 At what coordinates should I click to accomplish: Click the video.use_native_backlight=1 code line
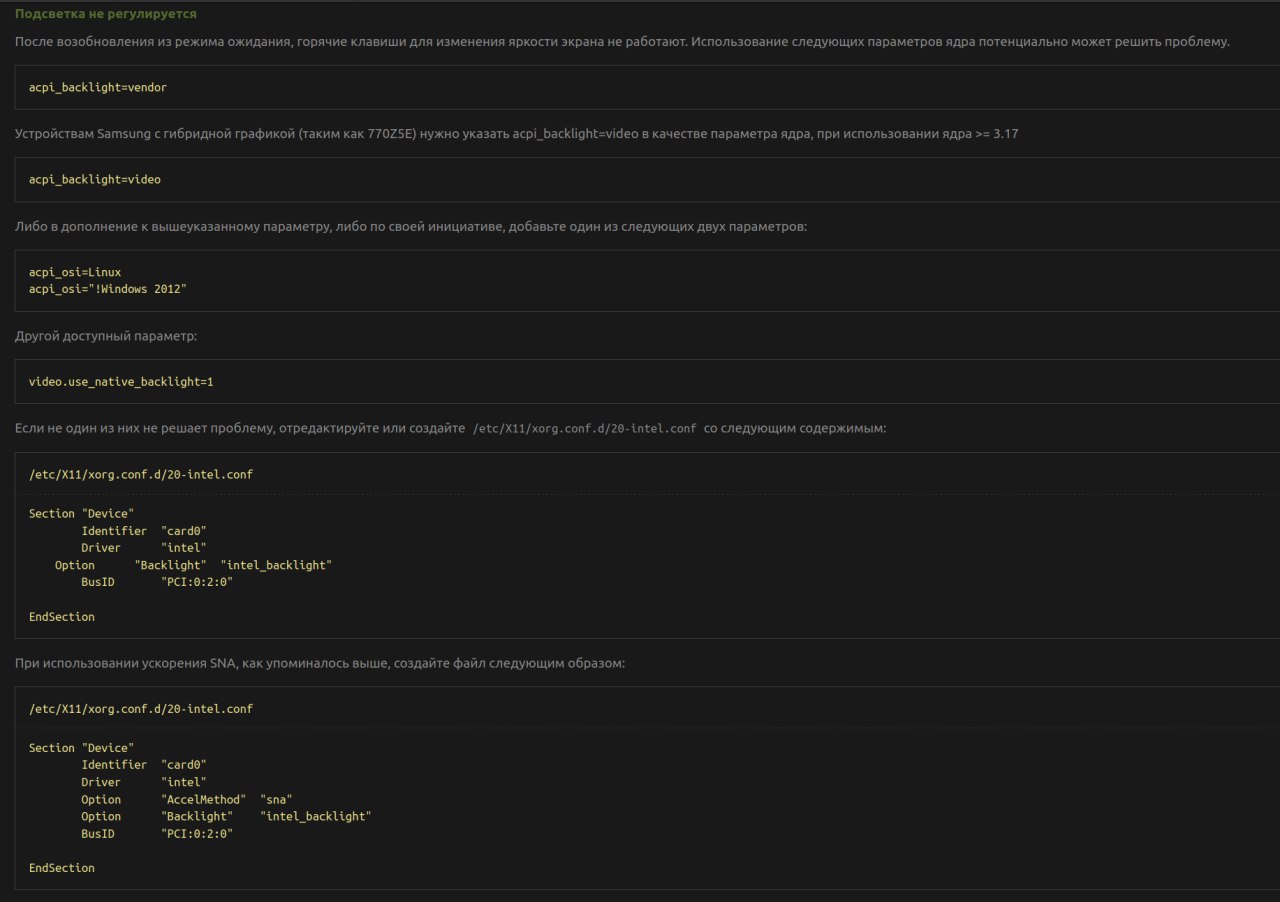121,382
